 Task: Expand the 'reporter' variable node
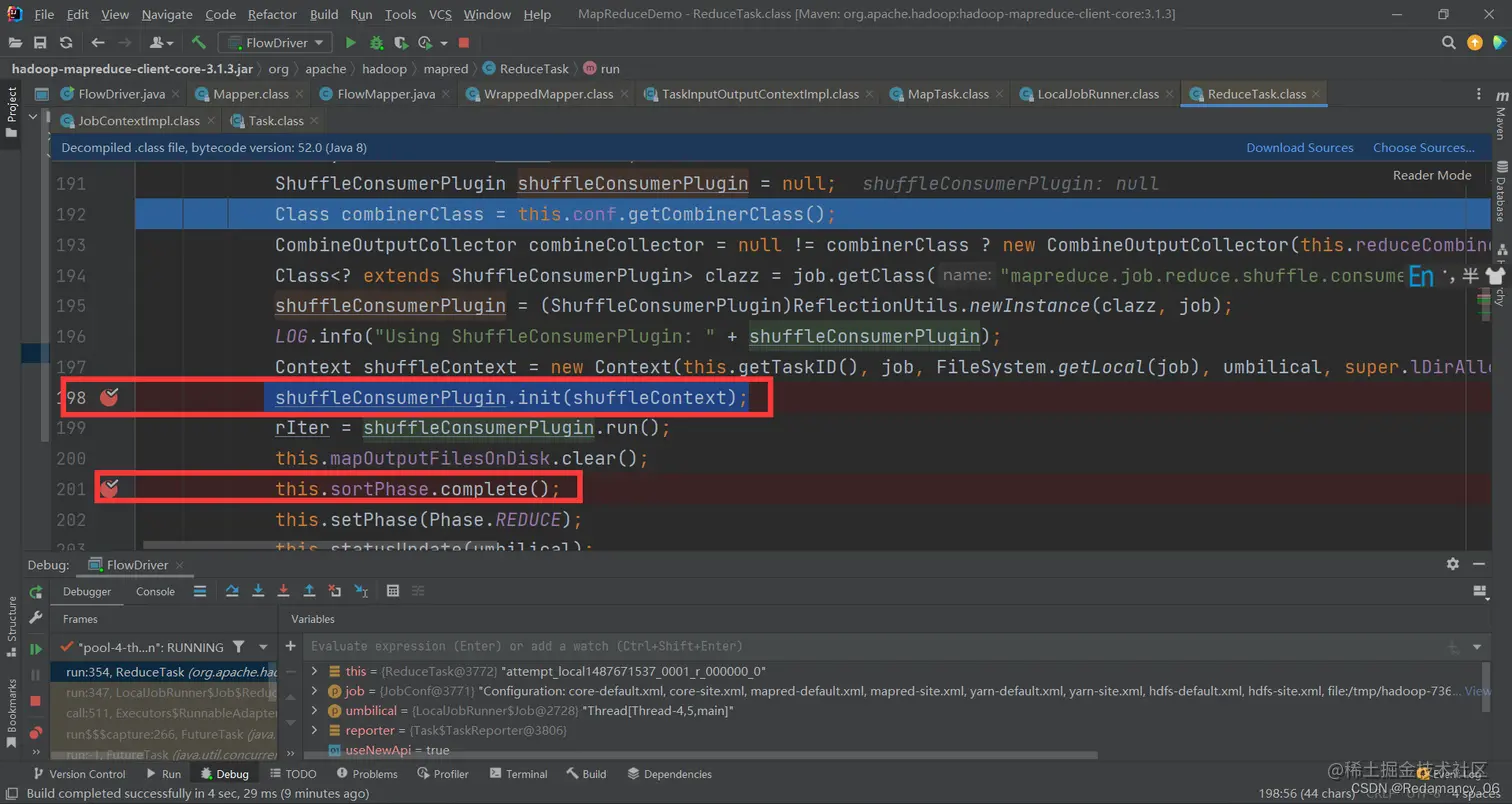pos(314,731)
